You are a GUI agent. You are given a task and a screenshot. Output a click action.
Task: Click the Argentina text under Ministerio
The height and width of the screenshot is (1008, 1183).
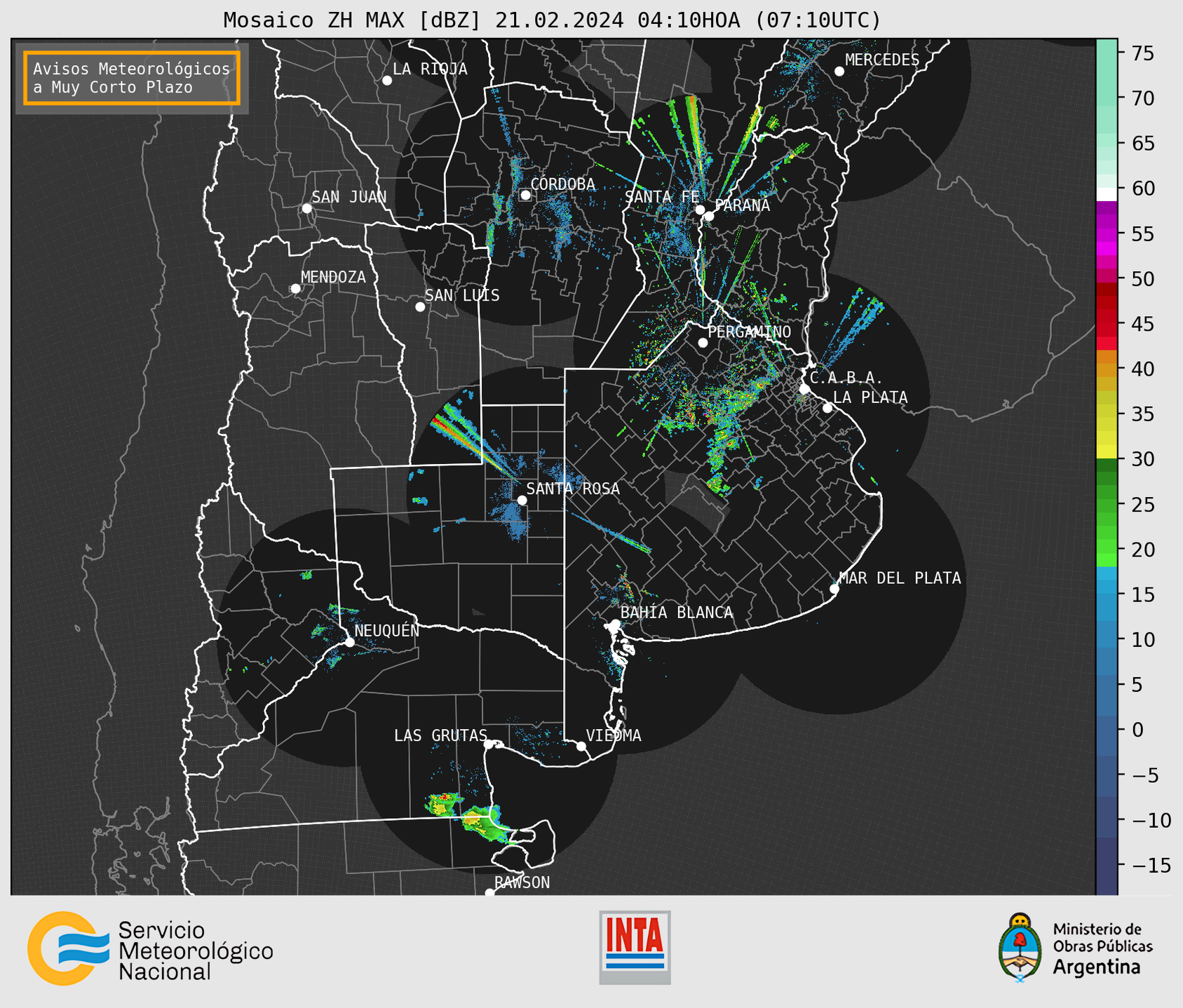(x=1096, y=968)
